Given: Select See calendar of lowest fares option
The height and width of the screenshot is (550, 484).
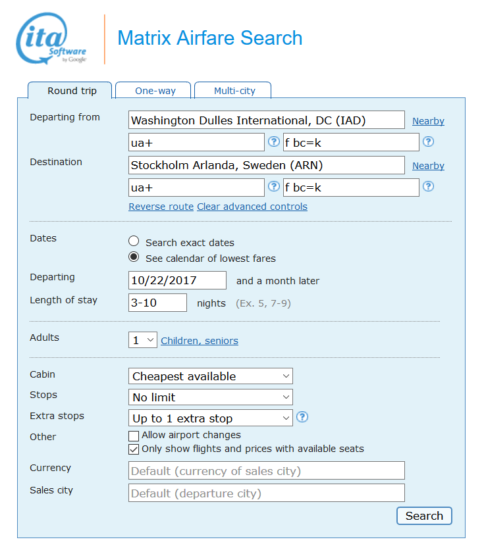Looking at the screenshot, I should tap(133, 257).
